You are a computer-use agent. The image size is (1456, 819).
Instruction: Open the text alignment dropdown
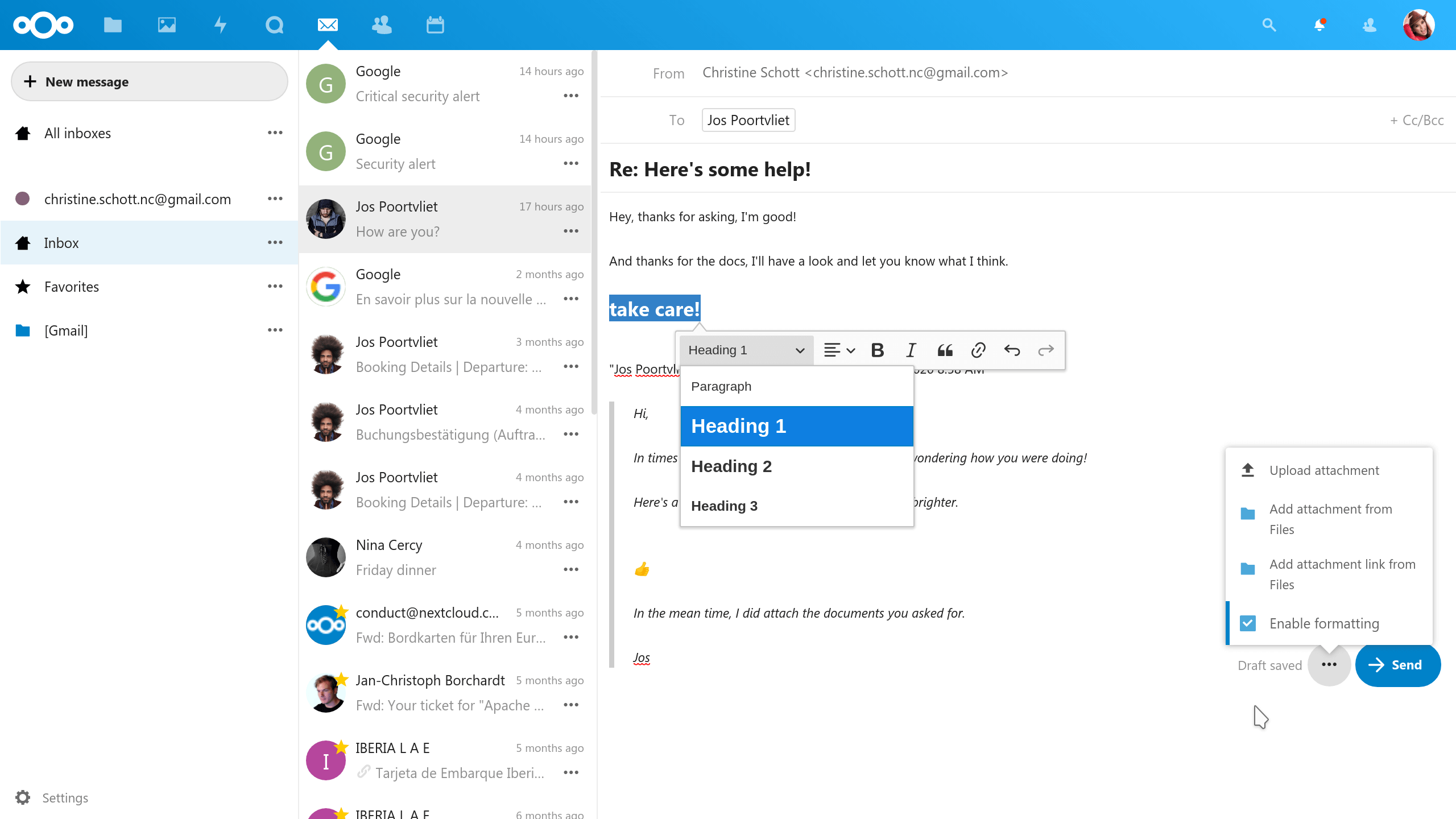pyautogui.click(x=838, y=350)
